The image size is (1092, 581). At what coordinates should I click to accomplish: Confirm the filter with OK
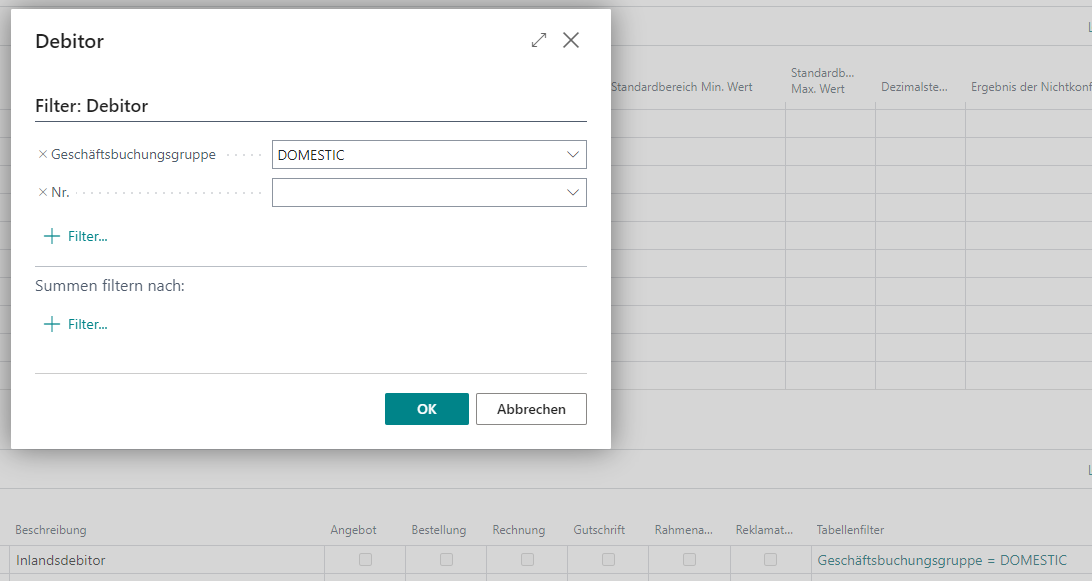426,409
